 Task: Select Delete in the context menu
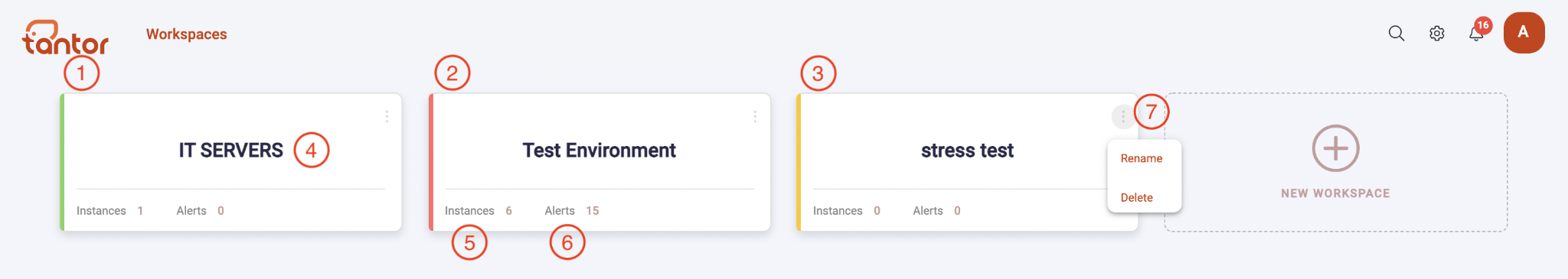coord(1136,197)
